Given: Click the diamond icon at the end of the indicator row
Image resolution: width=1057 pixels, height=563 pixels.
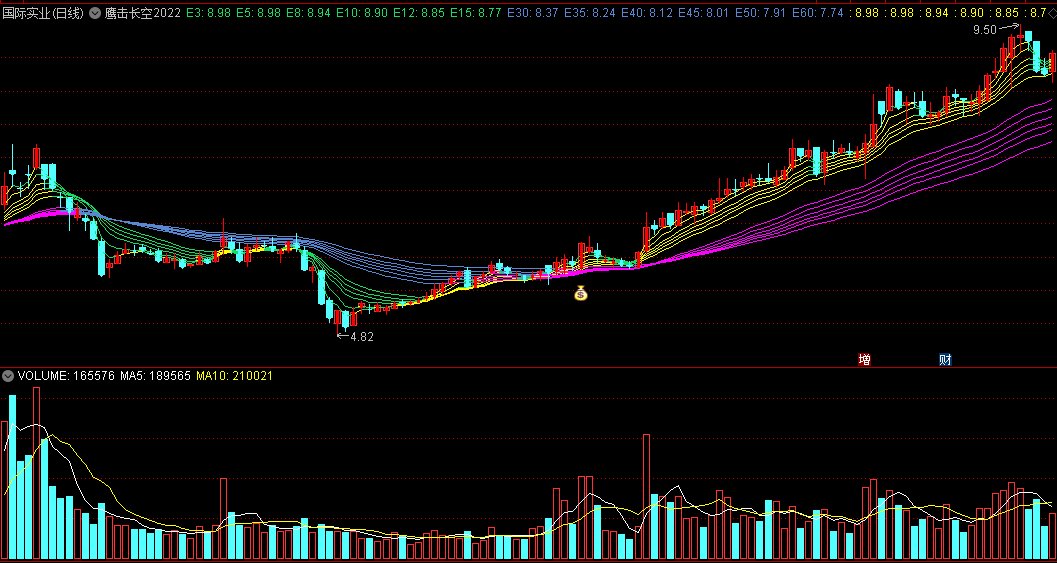Looking at the screenshot, I should click(1052, 13).
